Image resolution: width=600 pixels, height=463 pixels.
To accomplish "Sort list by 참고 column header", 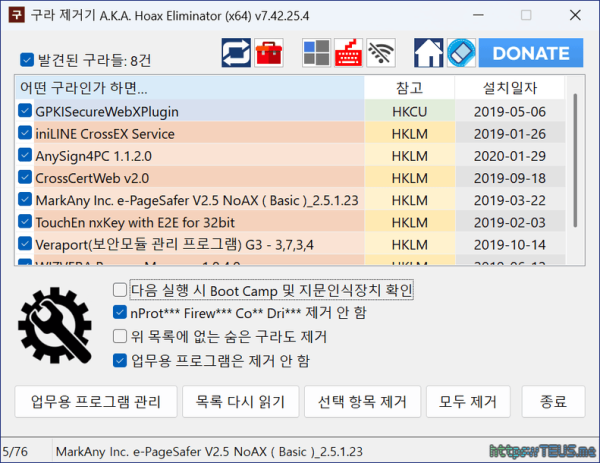I will coord(409,88).
